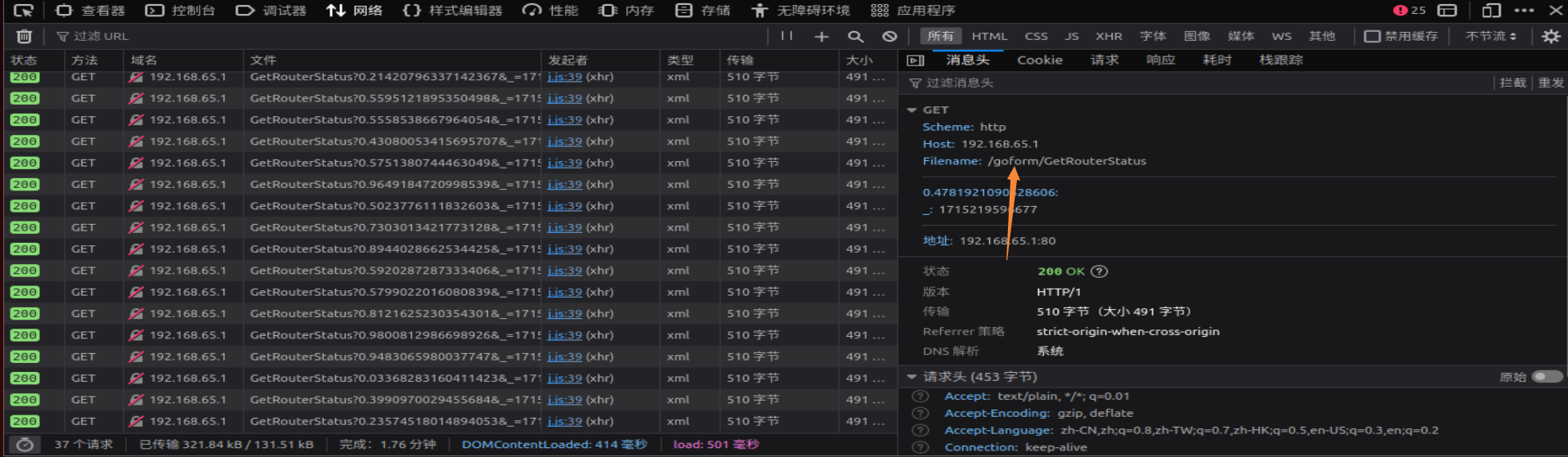Open the network search magnifier
The height and width of the screenshot is (457, 1568).
(x=855, y=36)
